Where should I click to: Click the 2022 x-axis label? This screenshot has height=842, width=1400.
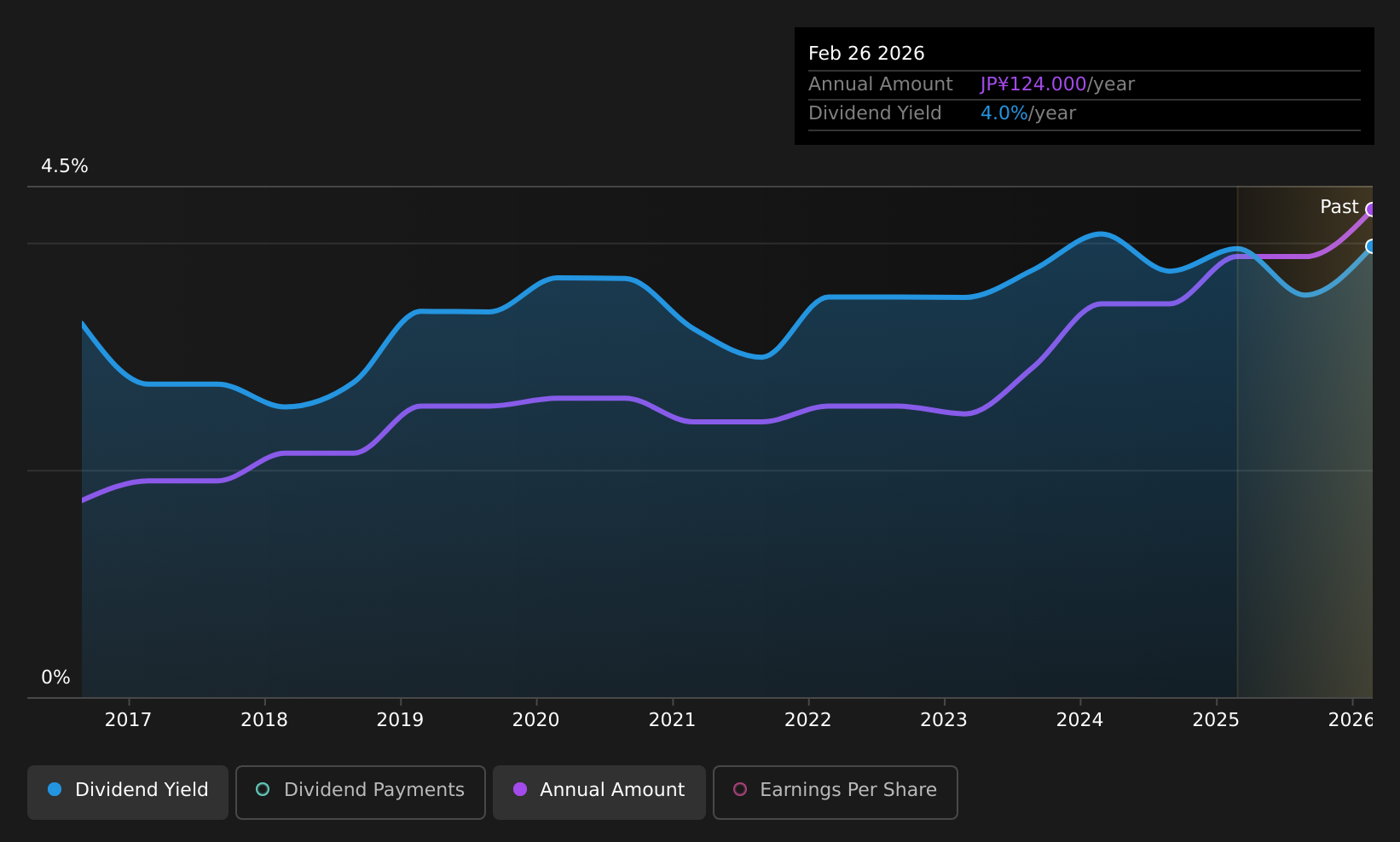pos(808,720)
